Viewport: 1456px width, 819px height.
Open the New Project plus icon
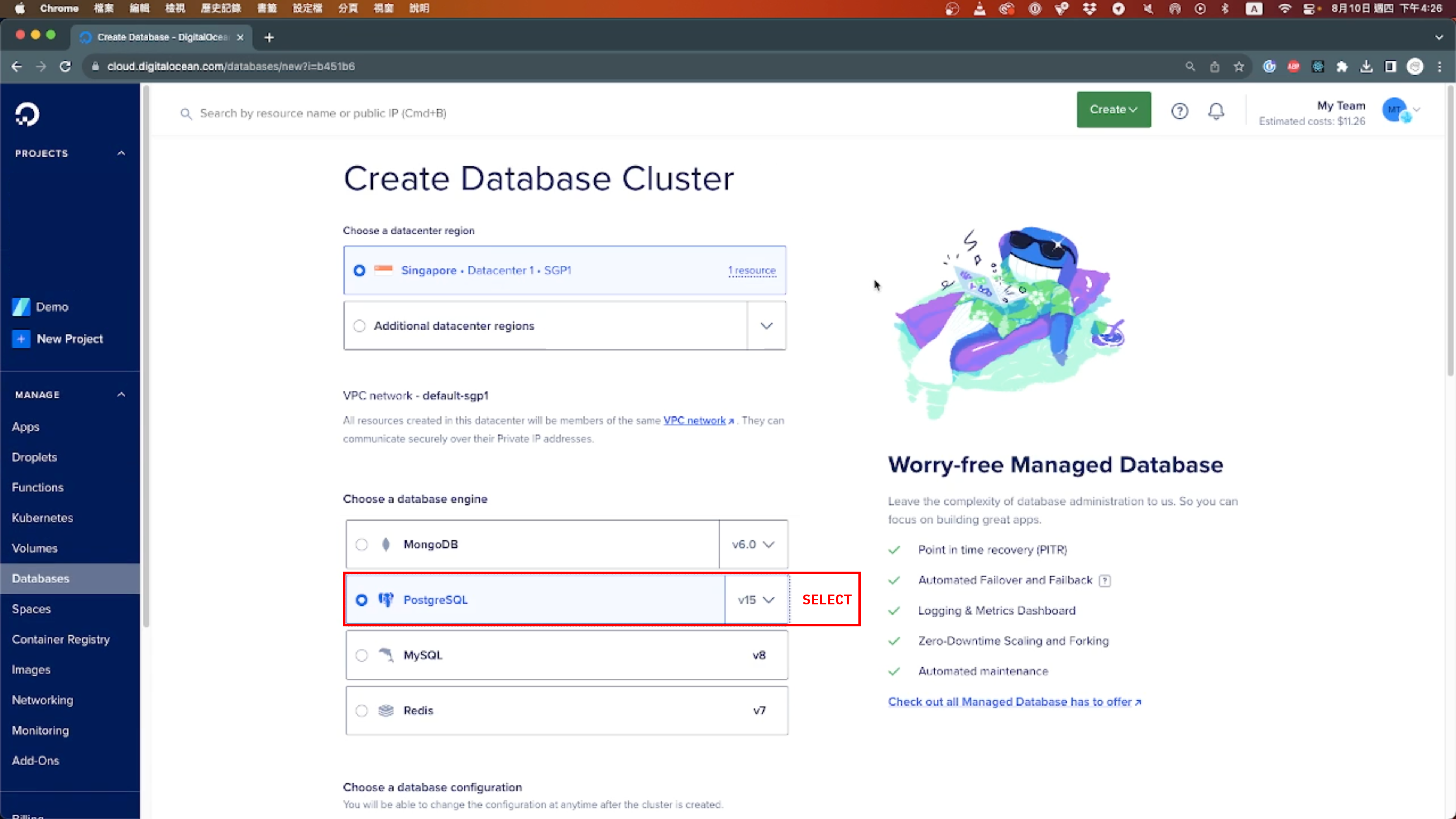21,339
